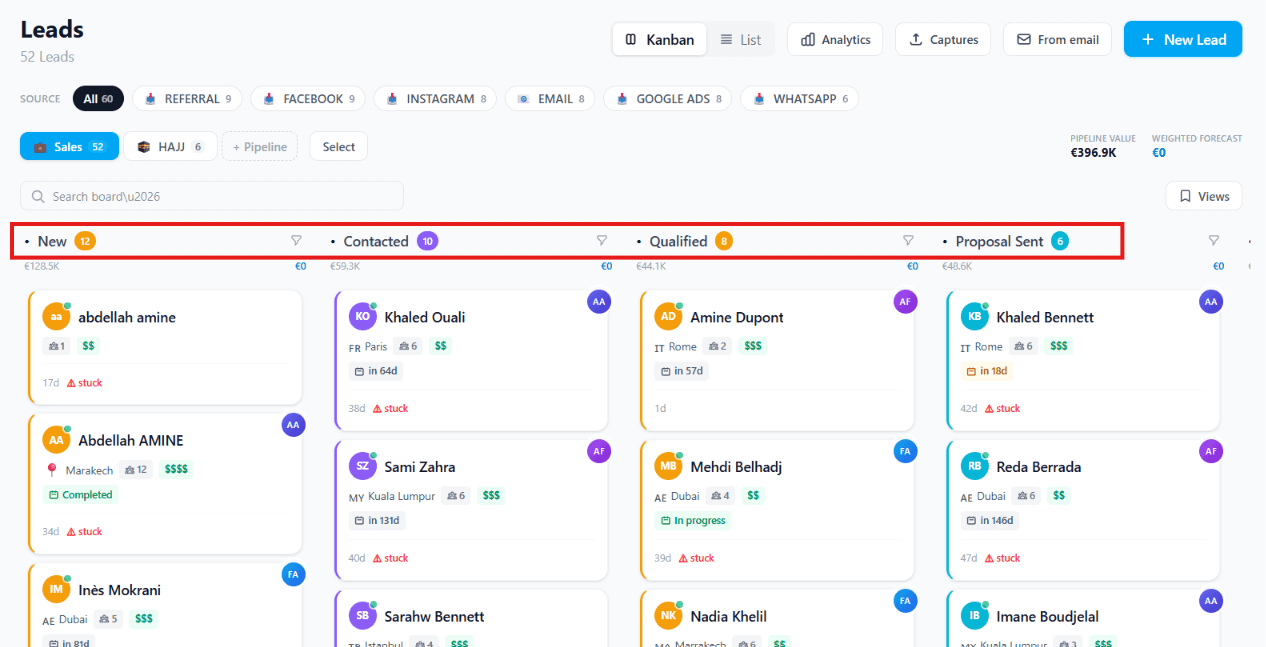This screenshot has height=647, width=1266.
Task: Select the HAJJ pipeline tab
Action: [170, 147]
